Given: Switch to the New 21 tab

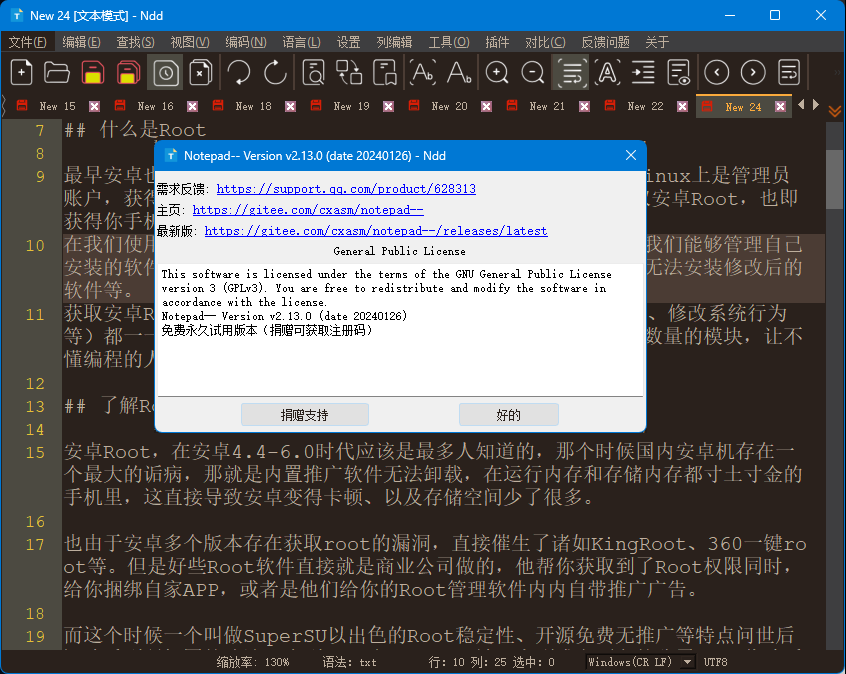Looking at the screenshot, I should point(547,106).
